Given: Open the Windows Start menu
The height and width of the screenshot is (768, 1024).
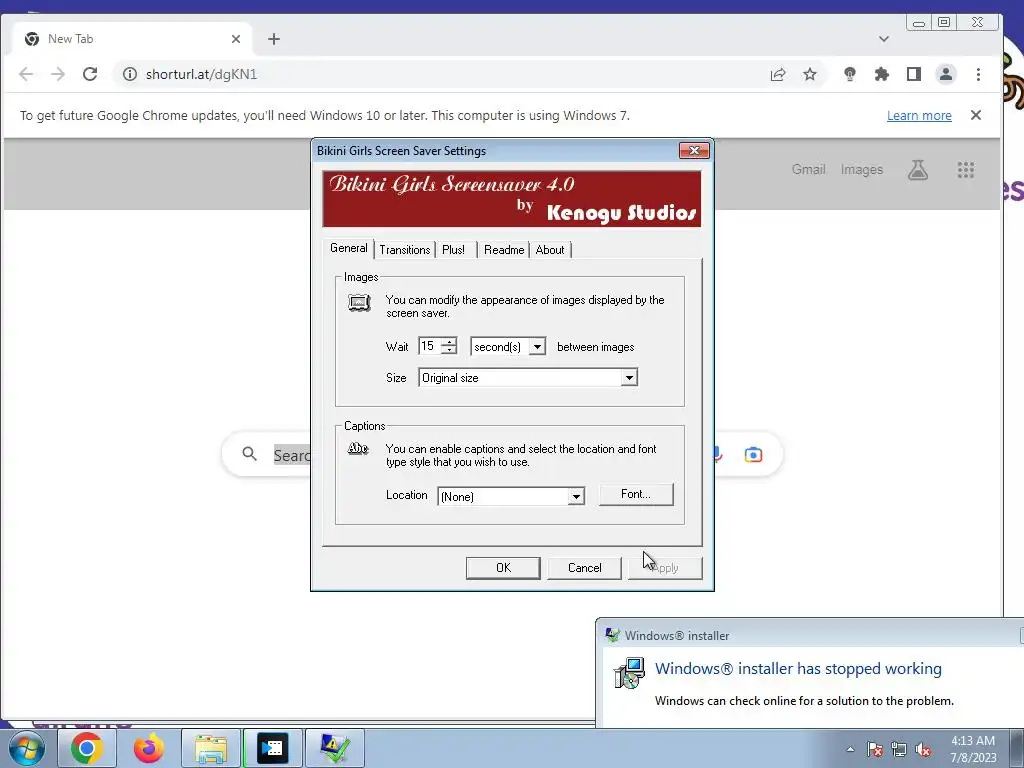Looking at the screenshot, I should click(26, 748).
